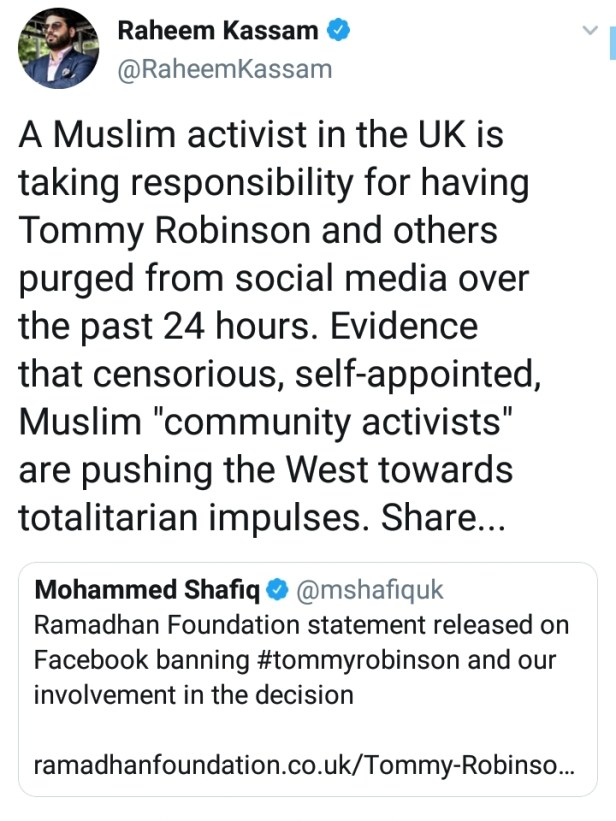The height and width of the screenshot is (821, 616).
Task: Click "involvement in the decision" text line
Action: coord(193,695)
